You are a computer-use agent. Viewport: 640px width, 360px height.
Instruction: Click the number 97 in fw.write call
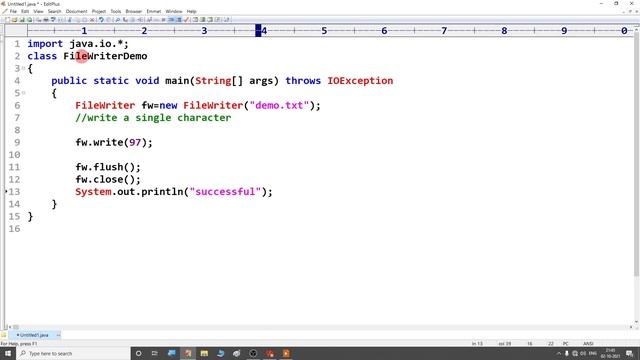[x=135, y=142]
